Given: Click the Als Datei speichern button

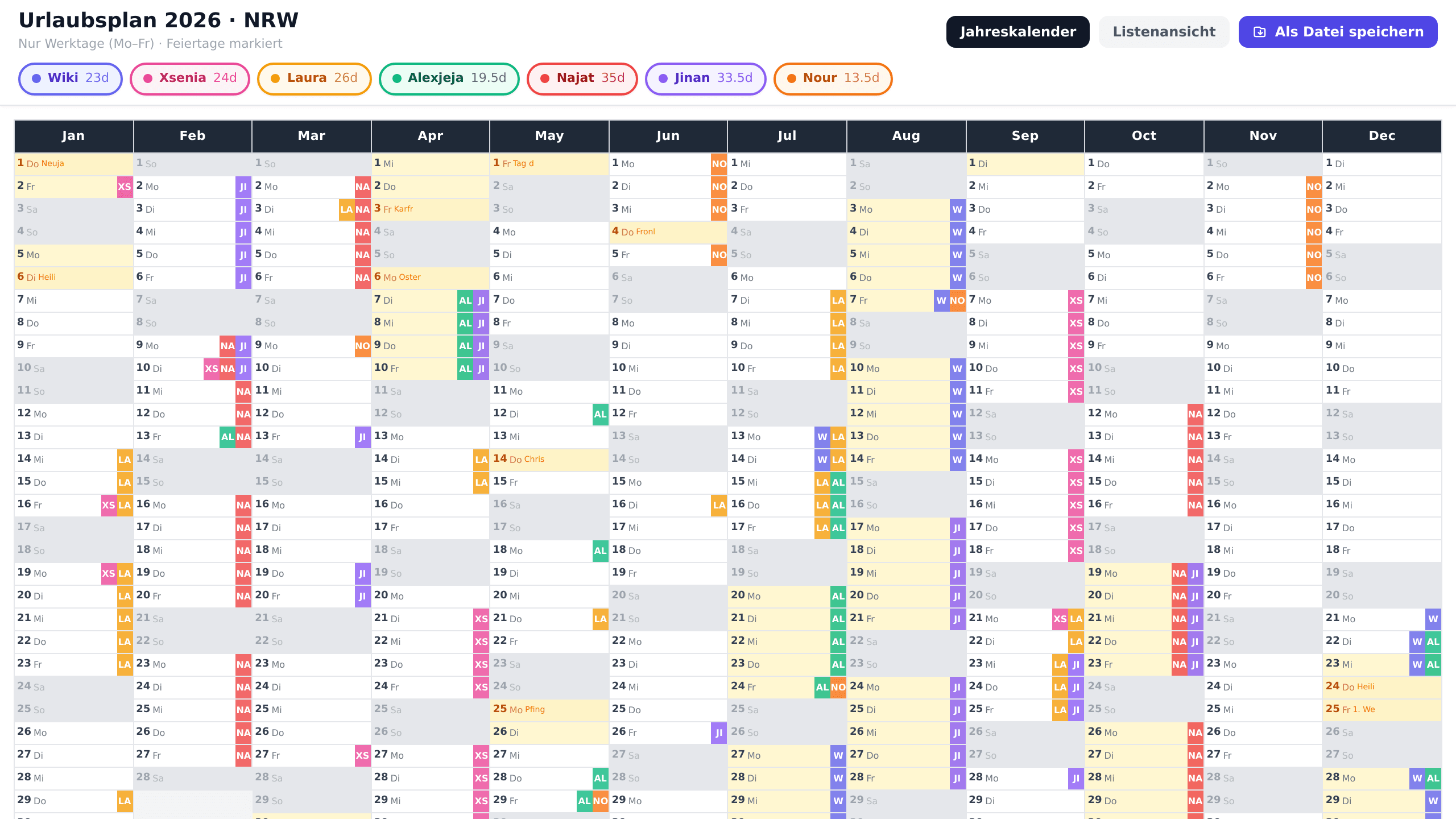Looking at the screenshot, I should [x=1338, y=32].
